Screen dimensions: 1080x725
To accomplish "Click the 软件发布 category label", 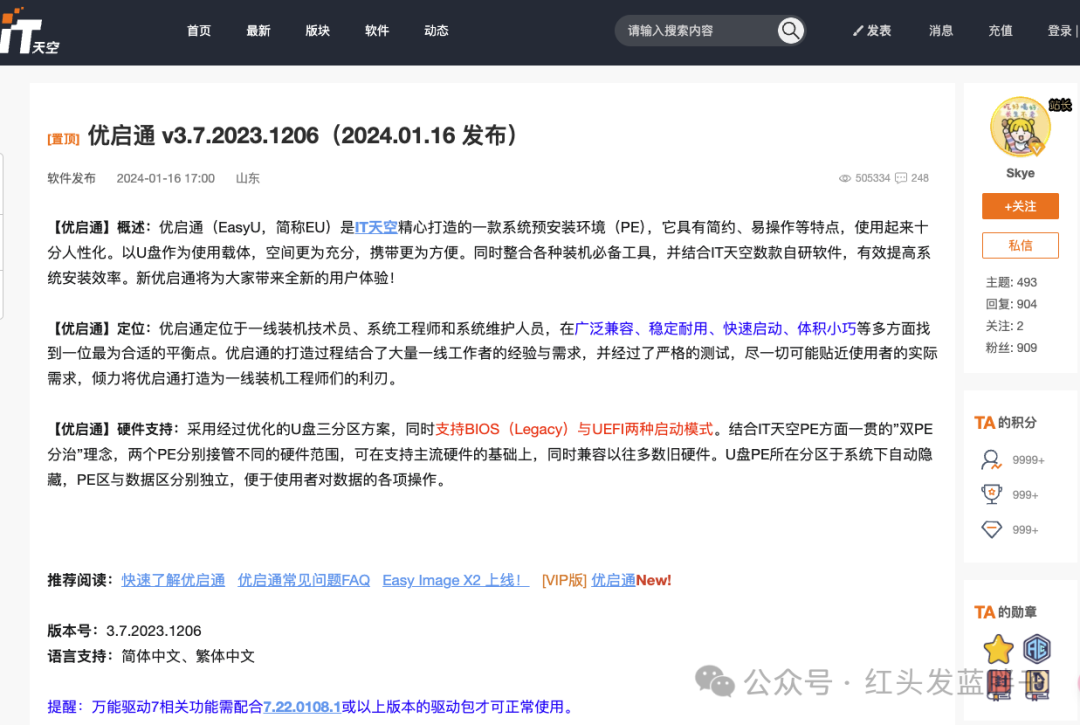I will coord(72,178).
